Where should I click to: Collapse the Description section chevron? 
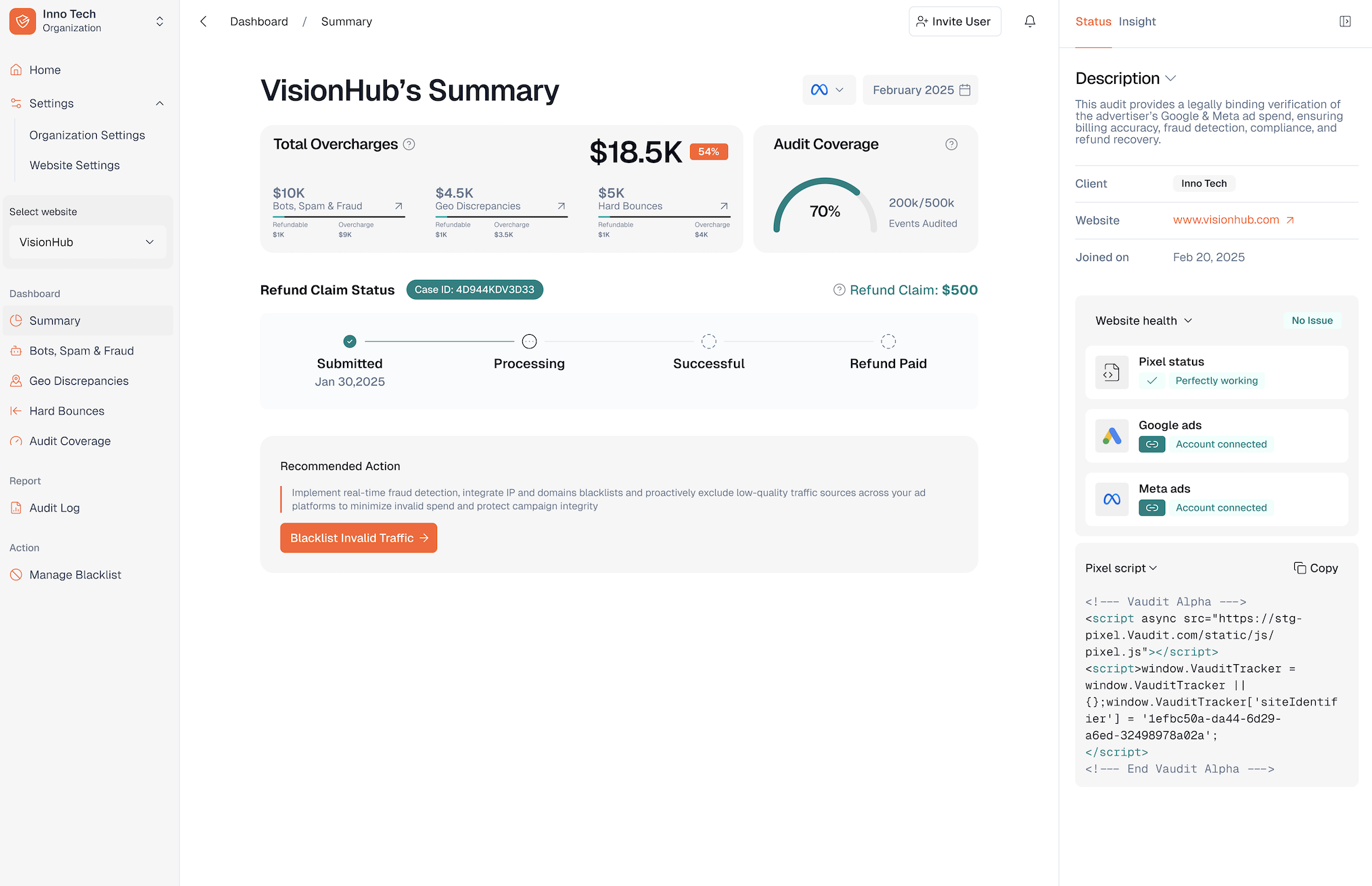click(x=1170, y=78)
